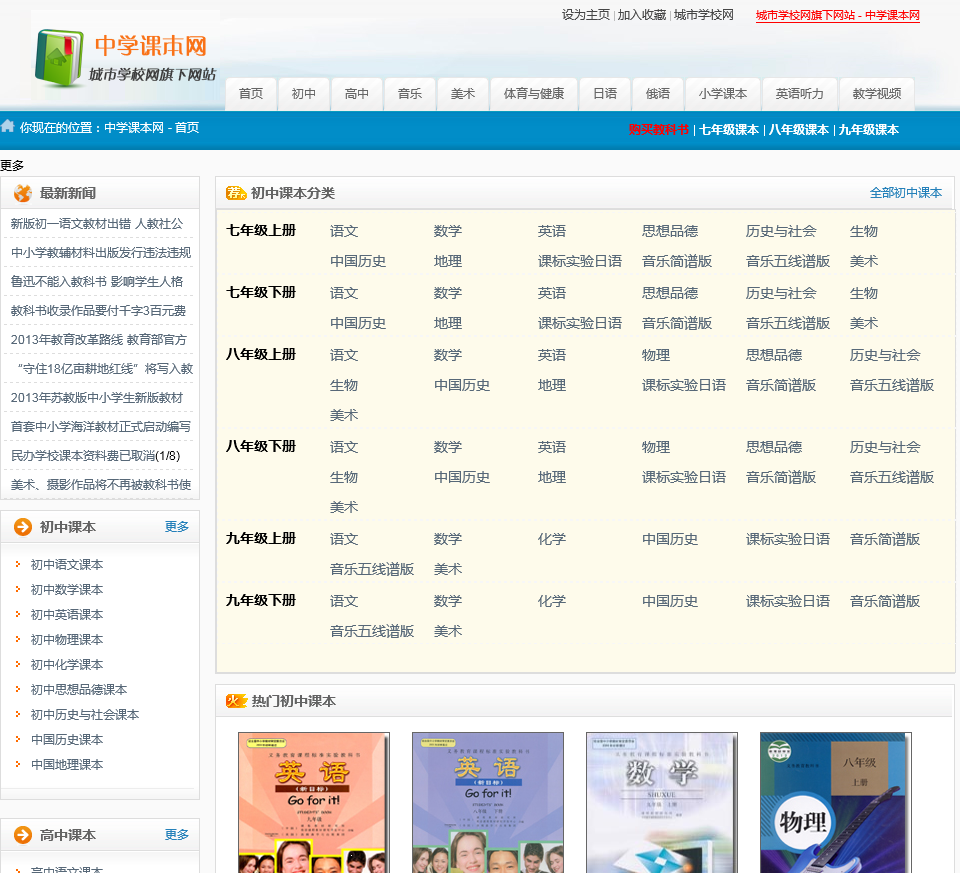Viewport: 960px width, 873px height.
Task: Open news 民办学校课本资料费已取消(1/8)
Action: tap(96, 456)
